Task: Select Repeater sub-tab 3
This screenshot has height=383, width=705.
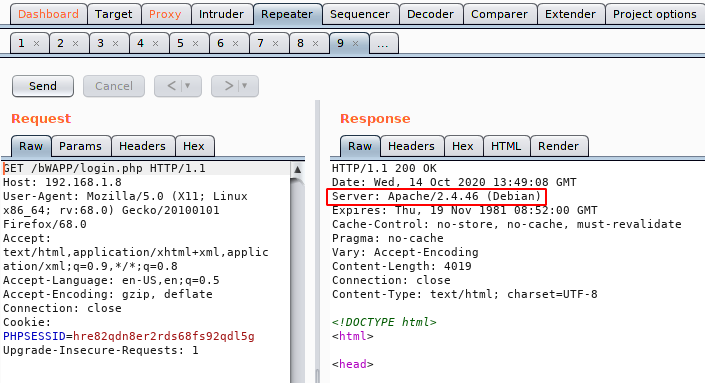Action: (100, 43)
